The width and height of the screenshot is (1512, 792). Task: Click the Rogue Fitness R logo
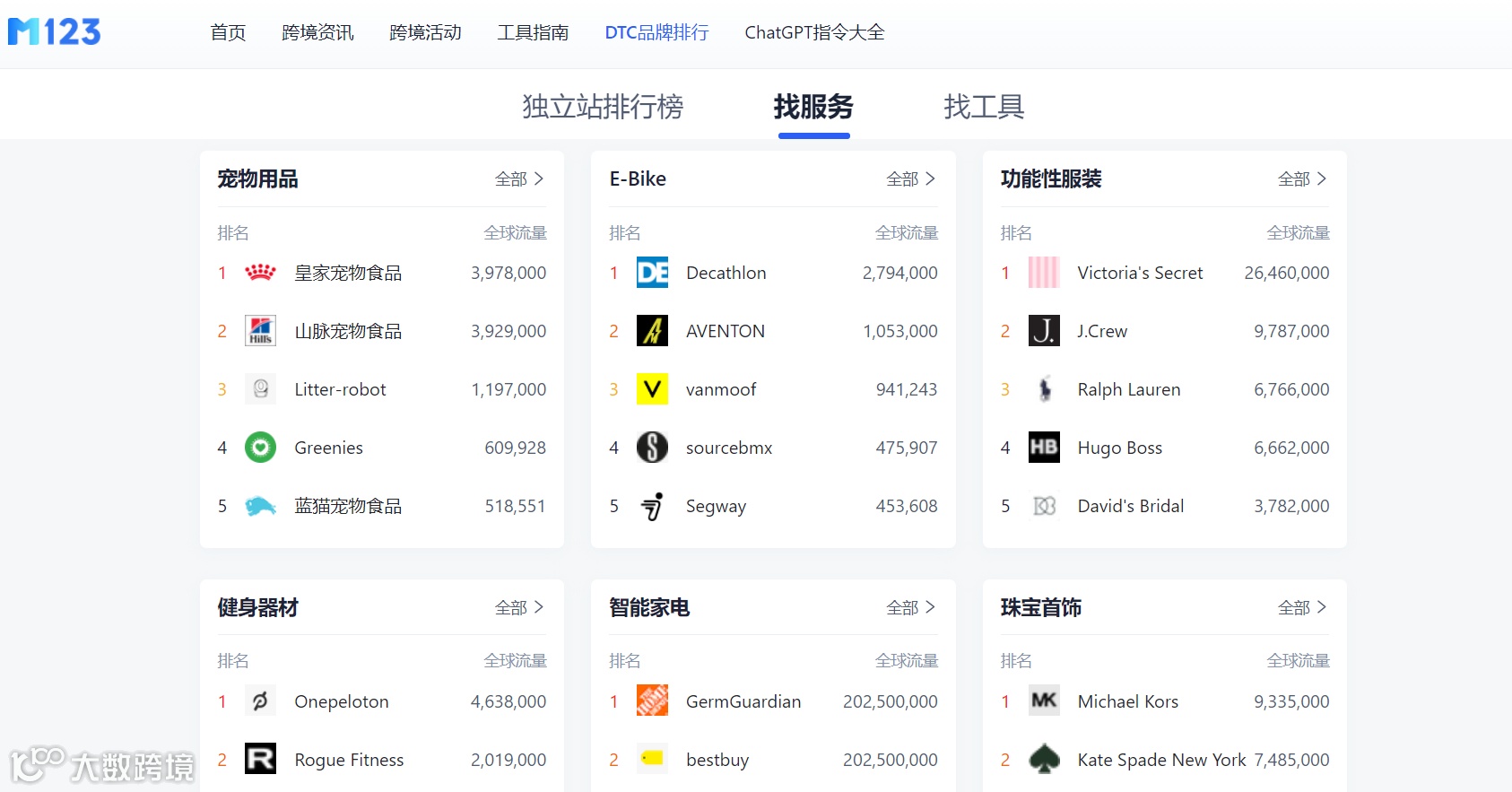[x=261, y=760]
